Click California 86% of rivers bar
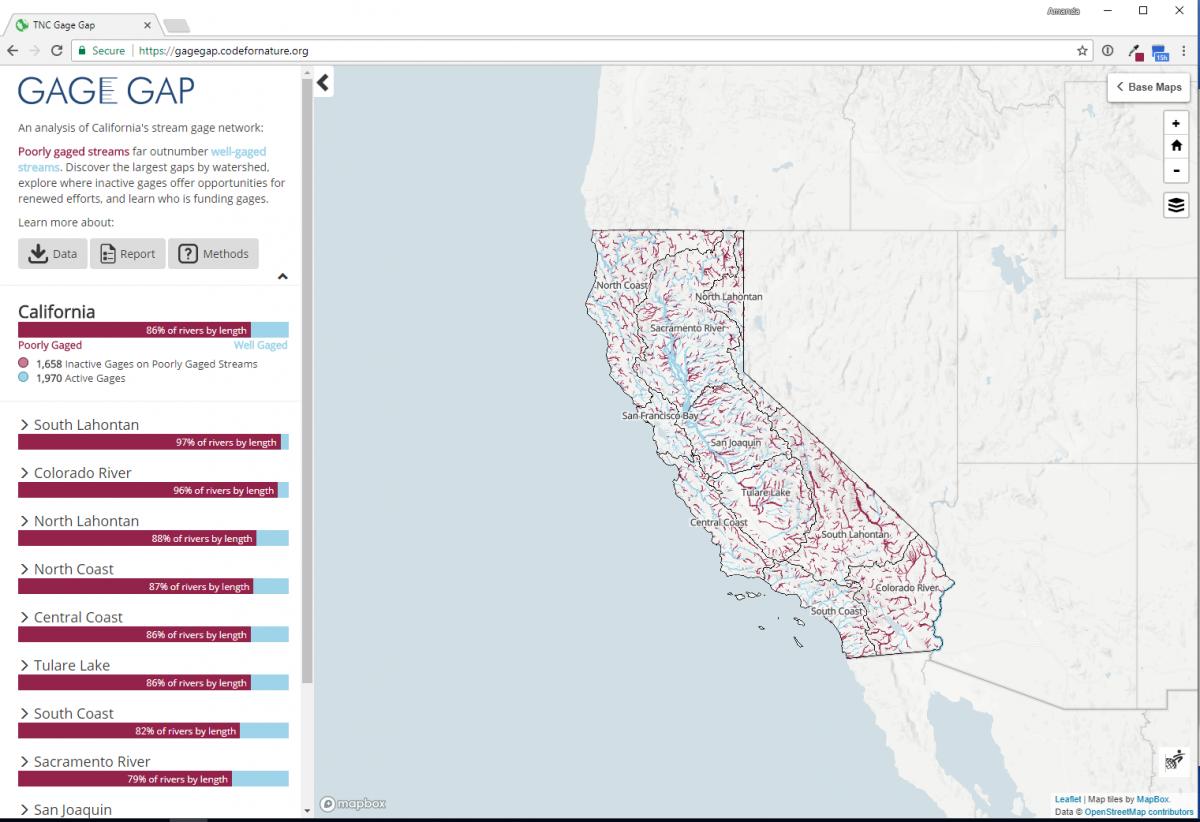 pyautogui.click(x=153, y=330)
